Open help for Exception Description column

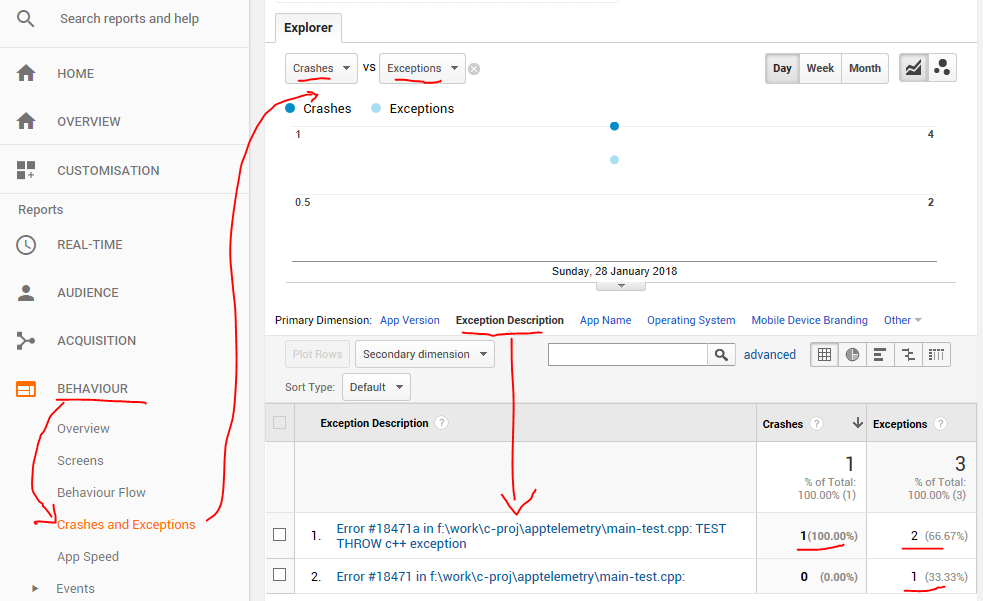coord(441,423)
